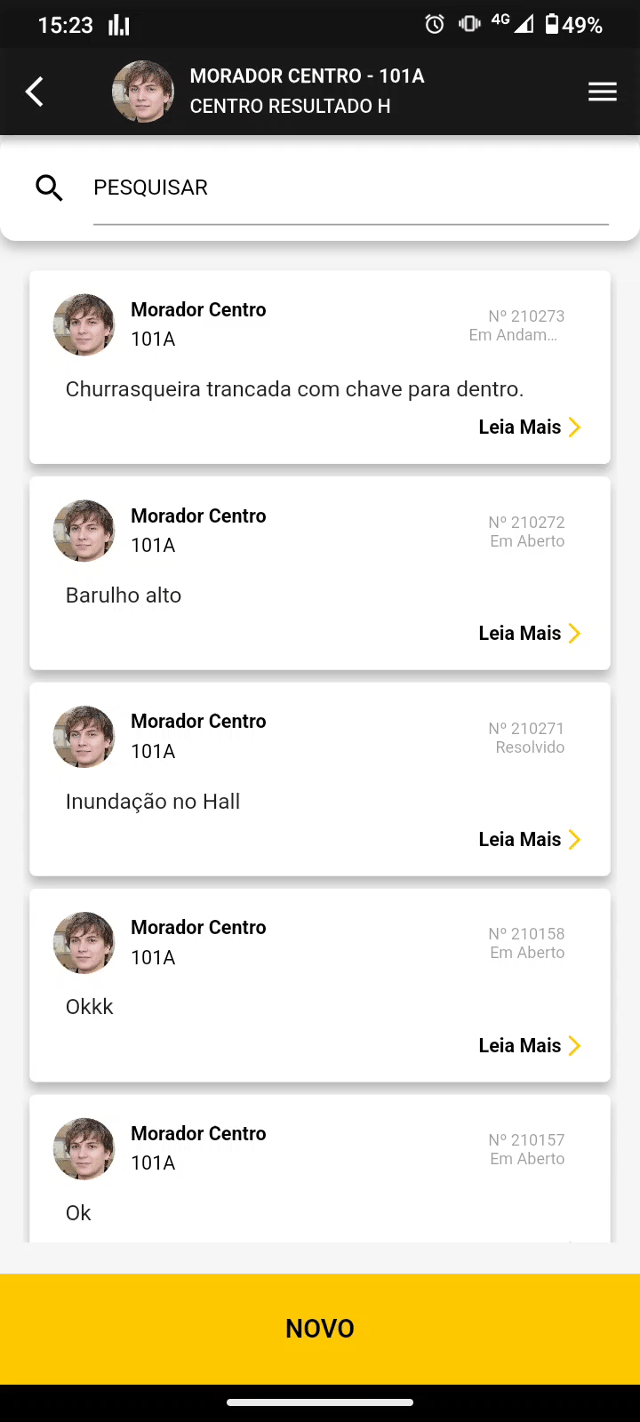Expand Inundação no Hall yellow chevron

(x=575, y=840)
